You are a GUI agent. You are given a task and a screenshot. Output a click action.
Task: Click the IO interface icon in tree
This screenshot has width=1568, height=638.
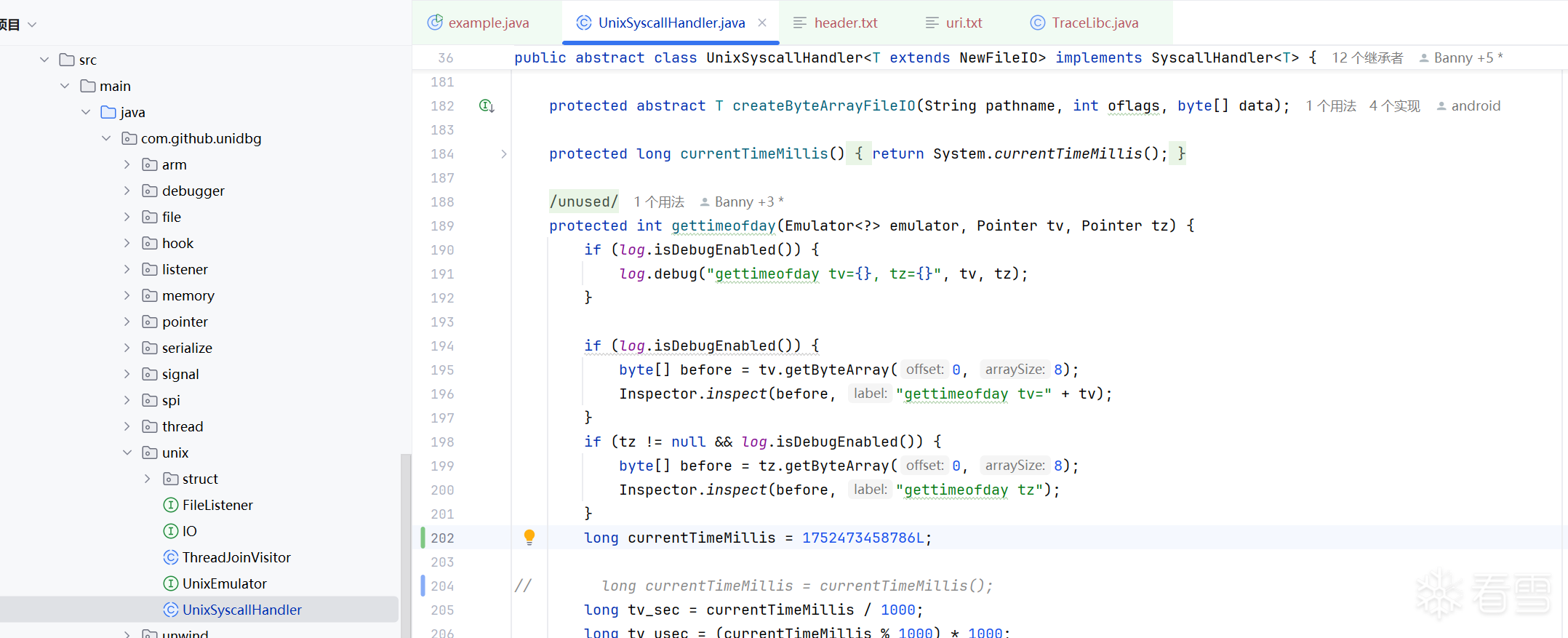click(x=171, y=531)
